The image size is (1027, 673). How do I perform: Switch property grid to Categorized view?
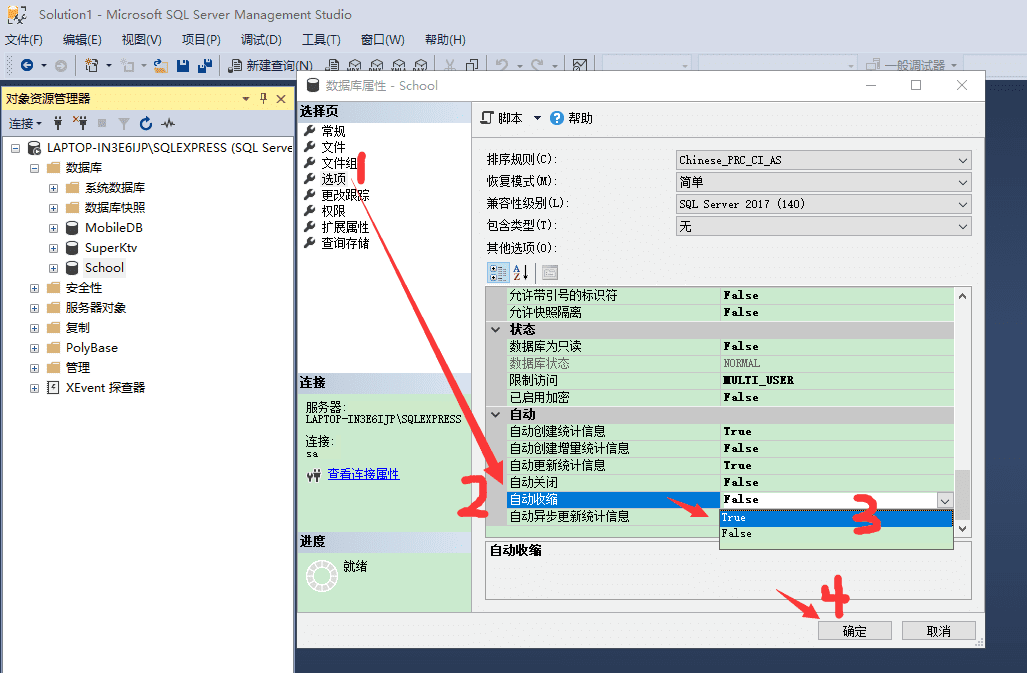[498, 272]
